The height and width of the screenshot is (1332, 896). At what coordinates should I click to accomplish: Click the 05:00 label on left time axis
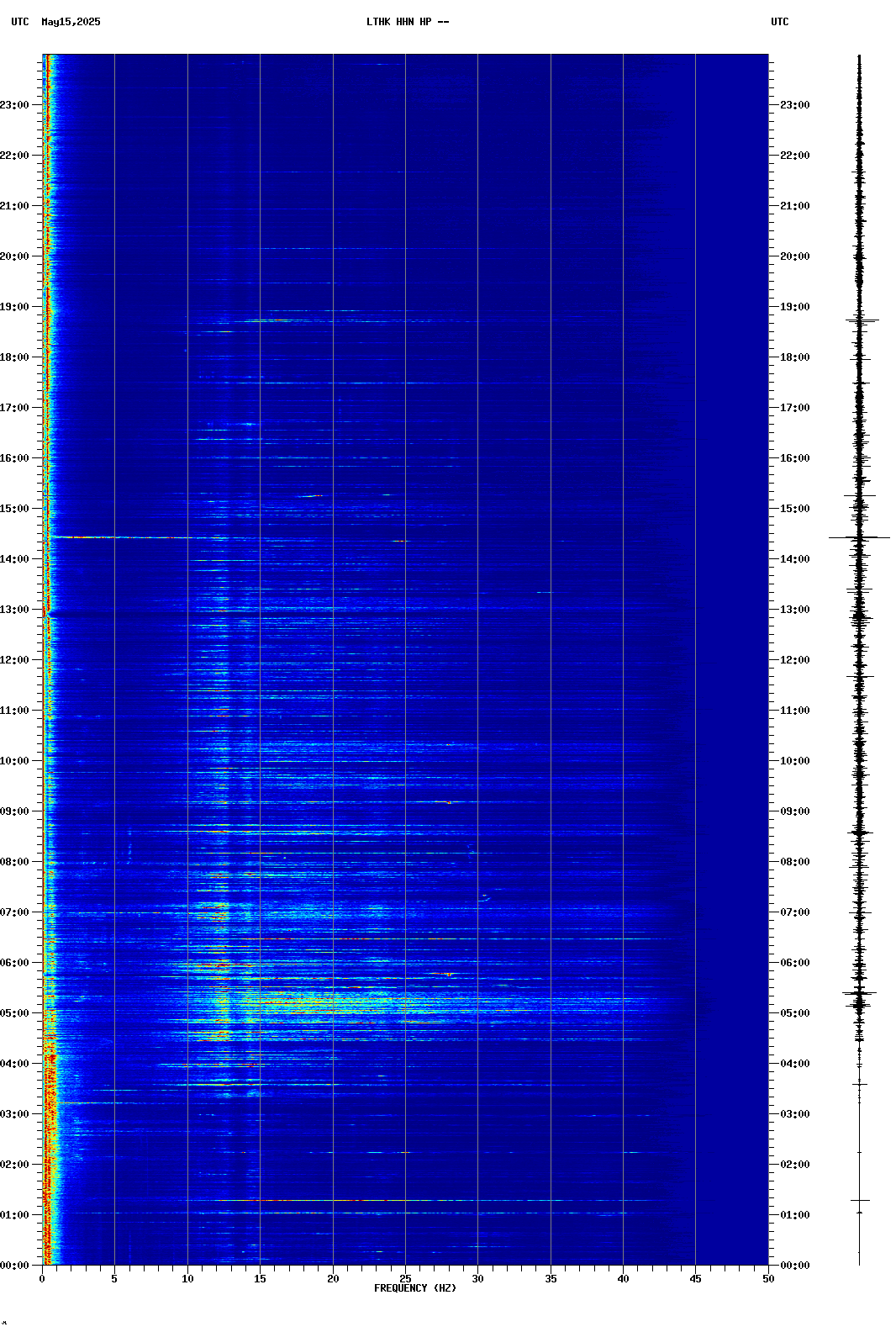(14, 1013)
